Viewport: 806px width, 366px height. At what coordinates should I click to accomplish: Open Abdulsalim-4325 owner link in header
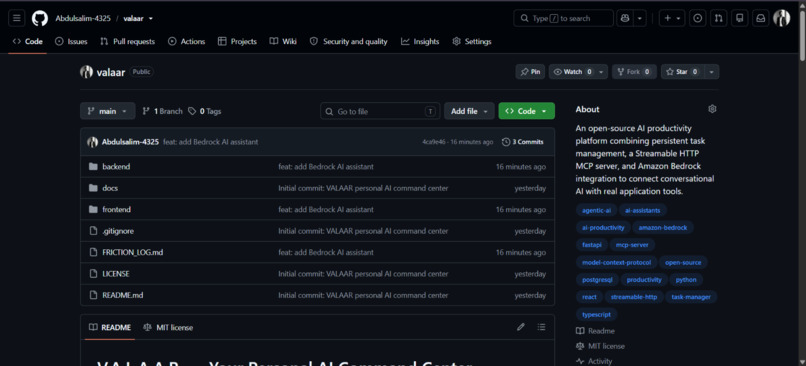[83, 19]
